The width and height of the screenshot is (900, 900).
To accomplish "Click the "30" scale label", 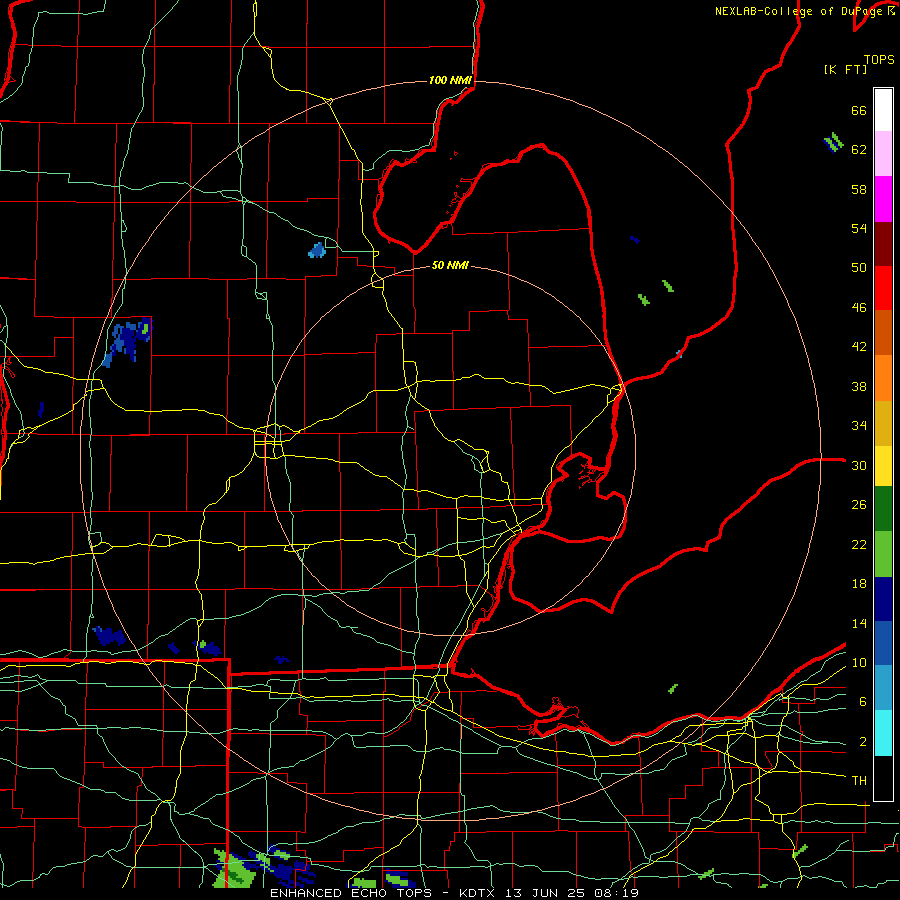I will (859, 465).
